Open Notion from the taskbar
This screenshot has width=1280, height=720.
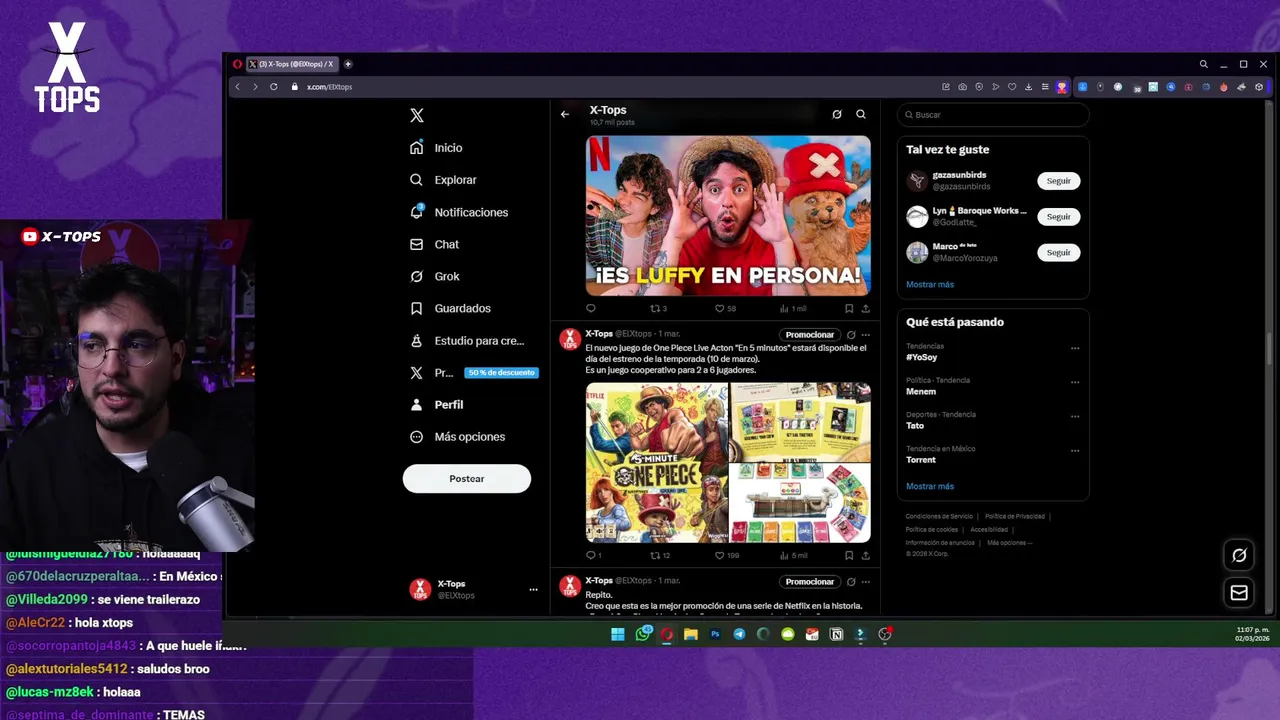pos(836,634)
